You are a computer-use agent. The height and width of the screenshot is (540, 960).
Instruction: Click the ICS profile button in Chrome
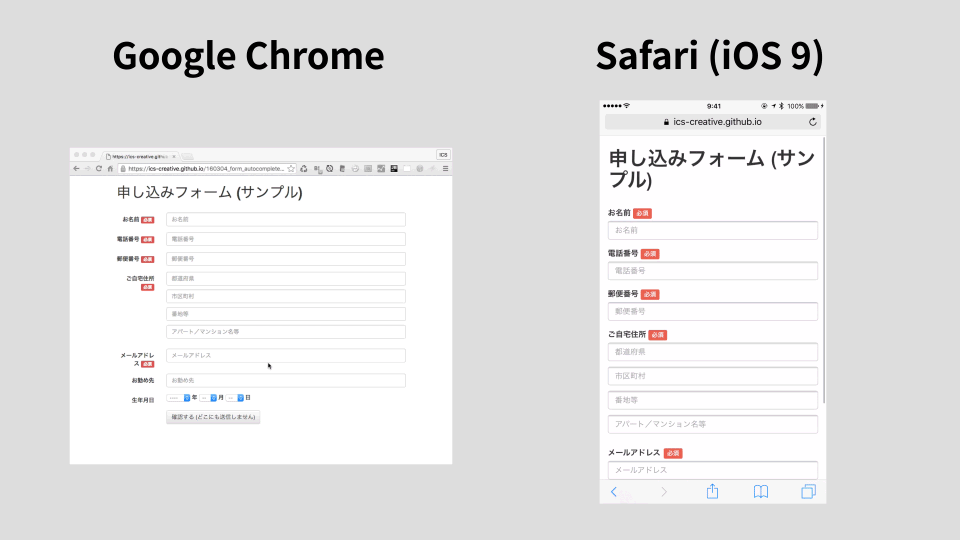coord(443,155)
